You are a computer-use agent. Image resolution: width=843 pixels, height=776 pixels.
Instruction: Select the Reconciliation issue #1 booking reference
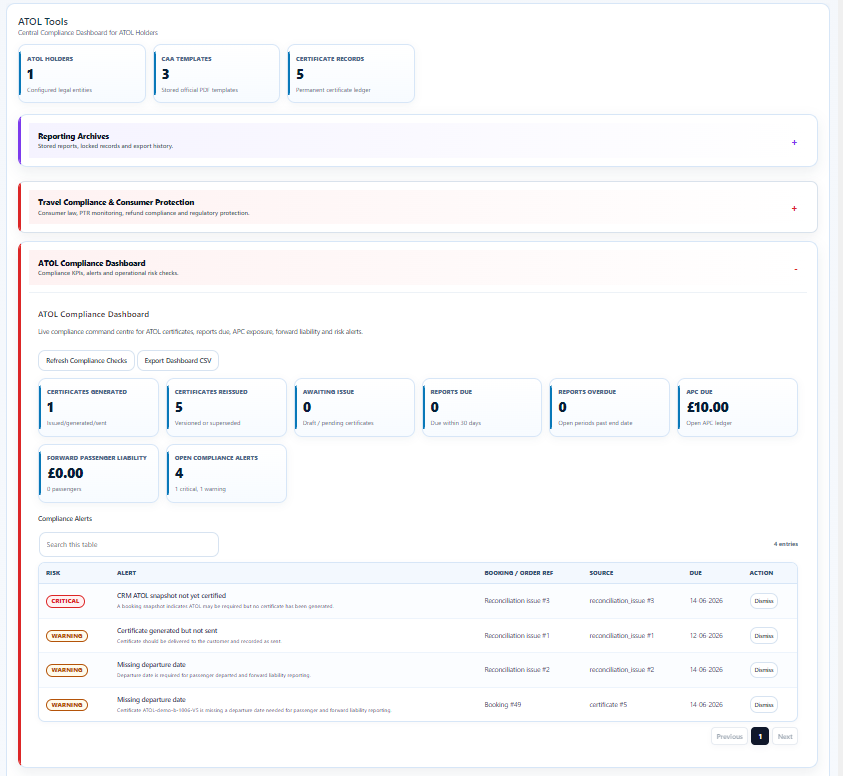(517, 636)
